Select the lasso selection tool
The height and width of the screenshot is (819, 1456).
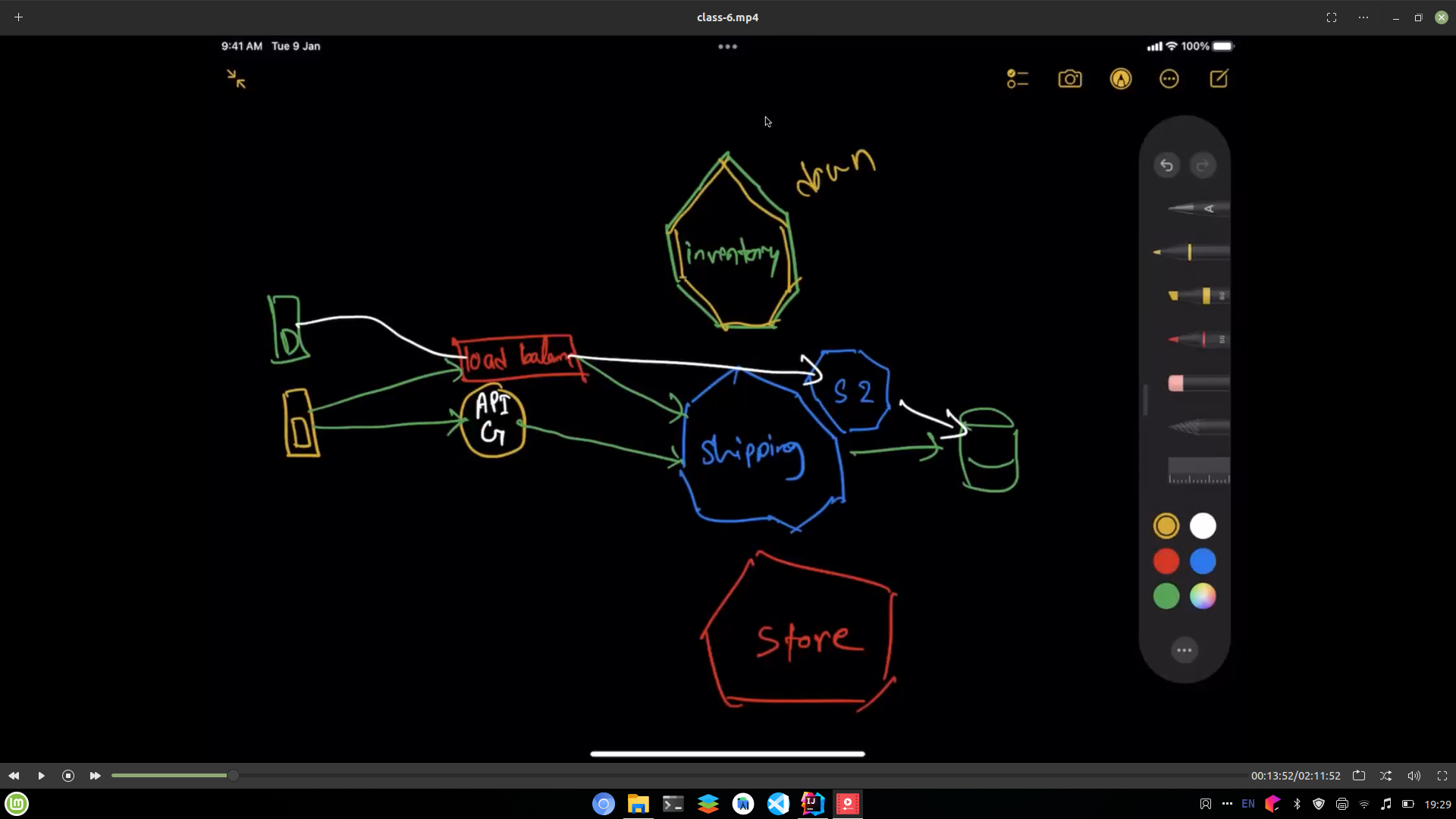[1199, 427]
